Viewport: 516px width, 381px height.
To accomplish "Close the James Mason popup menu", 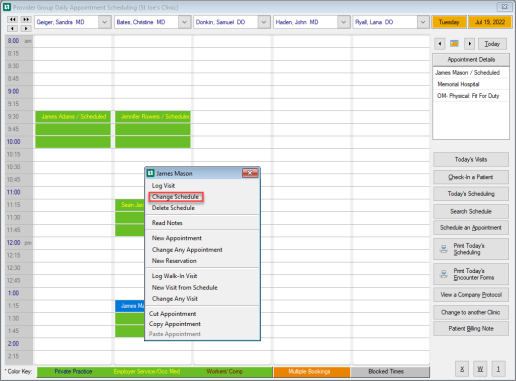I will [250, 173].
